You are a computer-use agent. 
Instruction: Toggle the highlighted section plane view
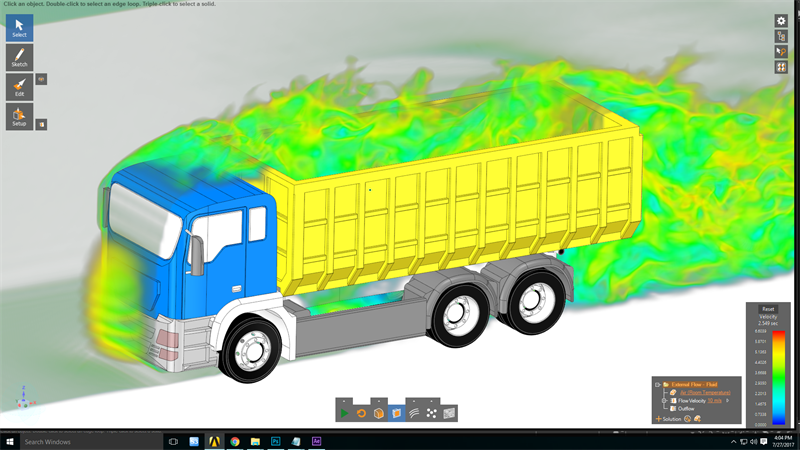396,413
